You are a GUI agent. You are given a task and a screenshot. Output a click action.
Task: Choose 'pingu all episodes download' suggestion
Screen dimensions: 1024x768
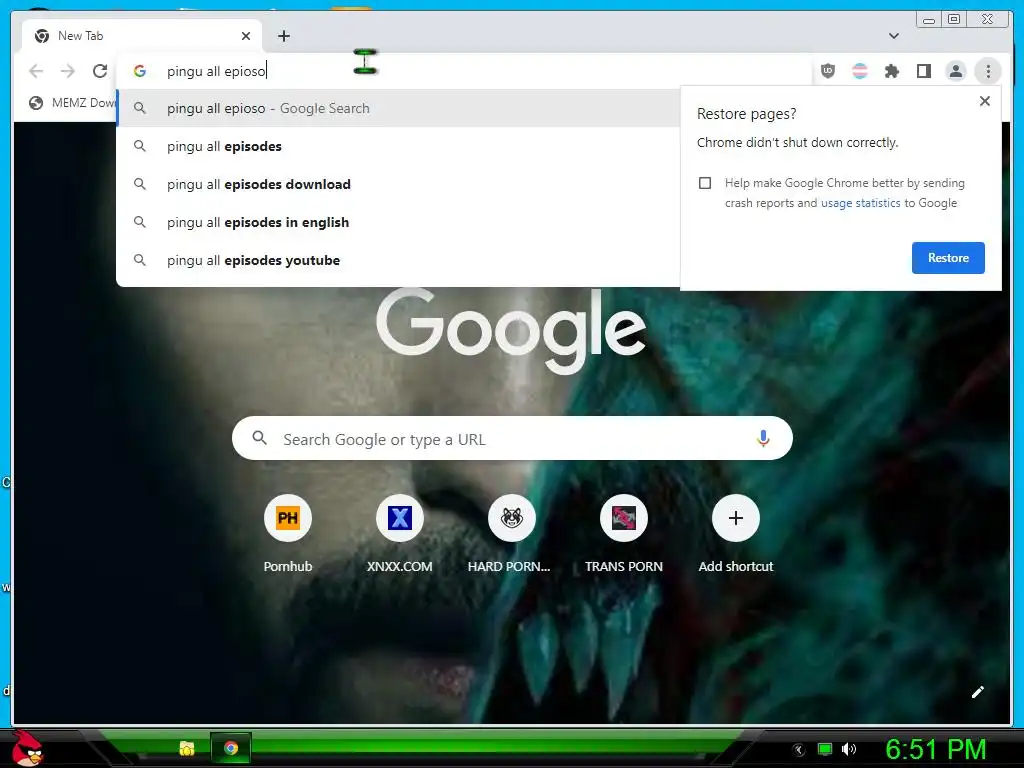coord(398,184)
